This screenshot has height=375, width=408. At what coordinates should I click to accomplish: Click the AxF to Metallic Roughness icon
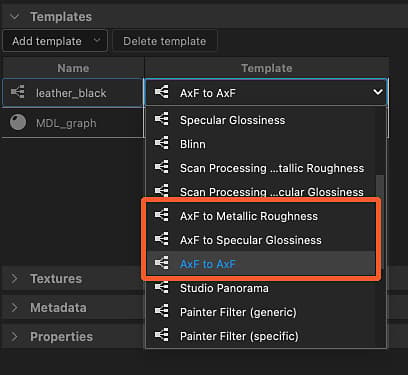[162, 215]
